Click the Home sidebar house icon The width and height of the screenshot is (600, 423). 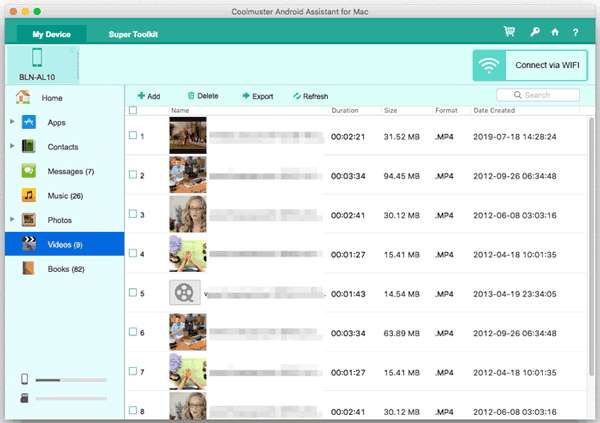click(23, 97)
